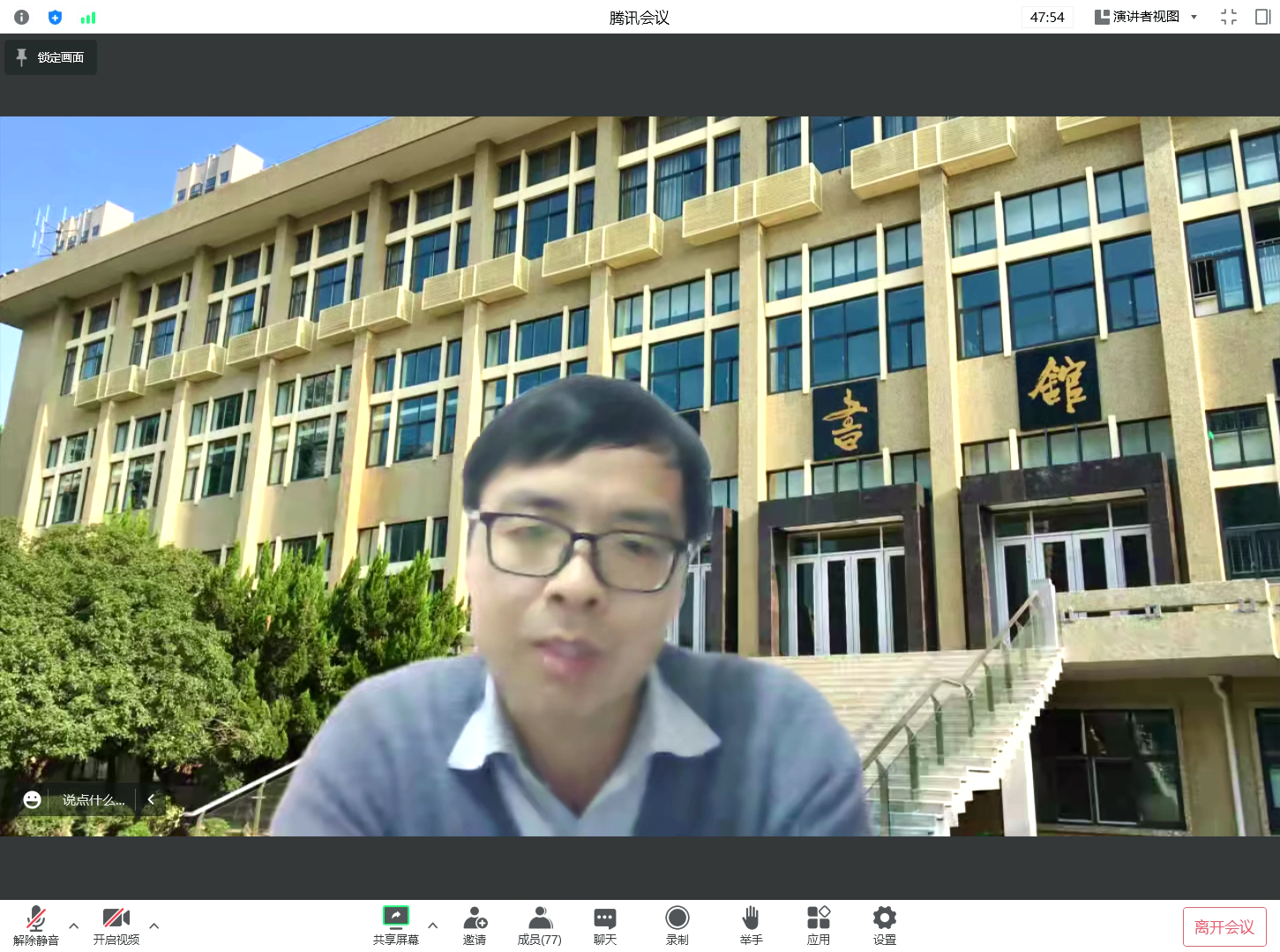Expand audio options arrow beside microphone

[x=74, y=926]
